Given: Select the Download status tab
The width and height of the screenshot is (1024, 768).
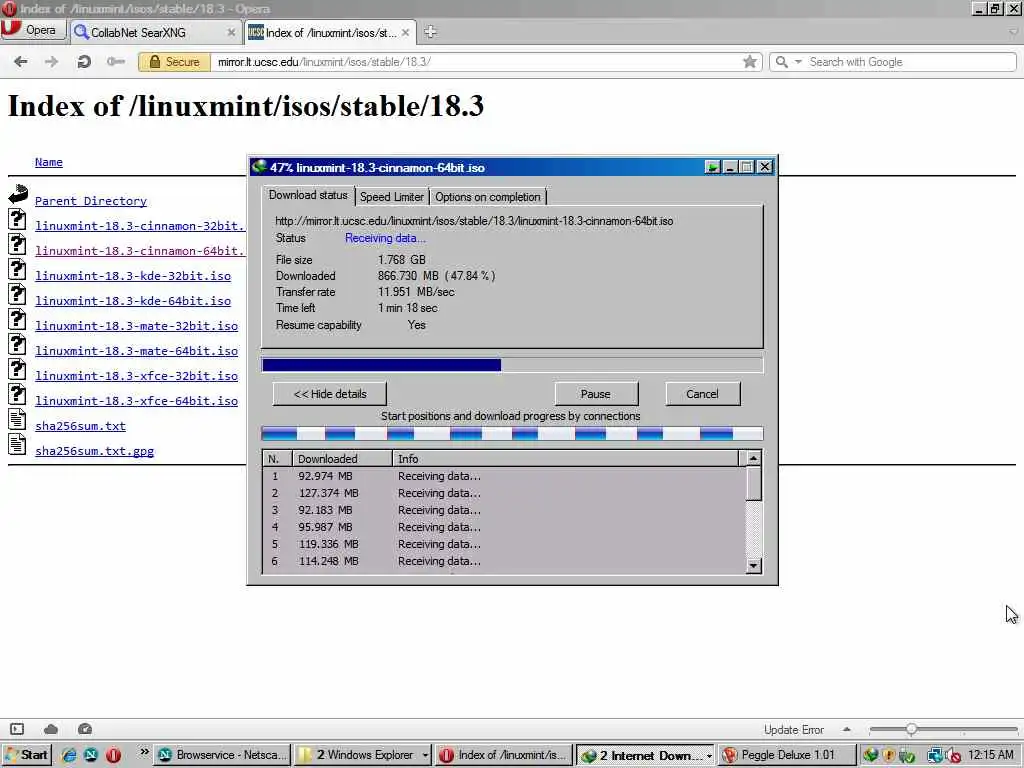Looking at the screenshot, I should click(x=308, y=195).
